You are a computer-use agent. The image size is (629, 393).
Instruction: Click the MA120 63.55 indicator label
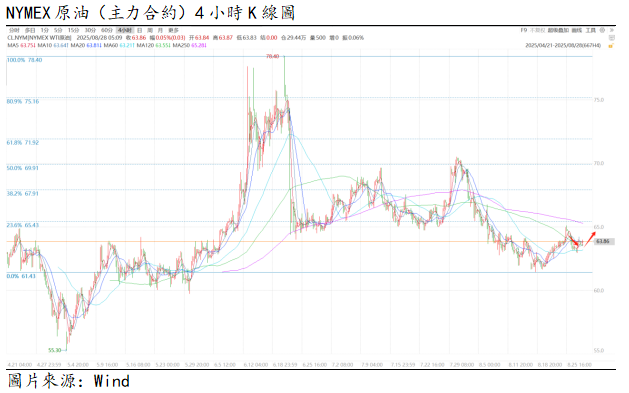tap(154, 46)
